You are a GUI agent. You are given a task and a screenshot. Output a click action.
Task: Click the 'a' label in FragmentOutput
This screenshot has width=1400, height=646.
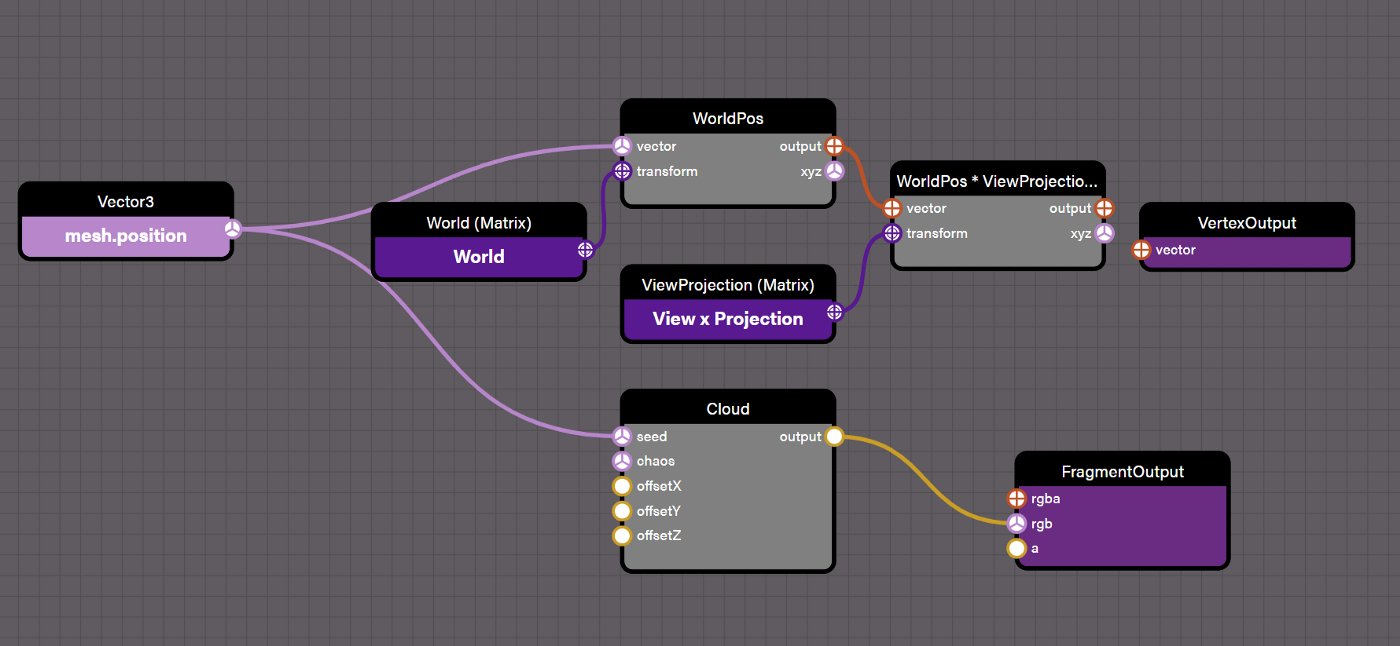[1035, 548]
